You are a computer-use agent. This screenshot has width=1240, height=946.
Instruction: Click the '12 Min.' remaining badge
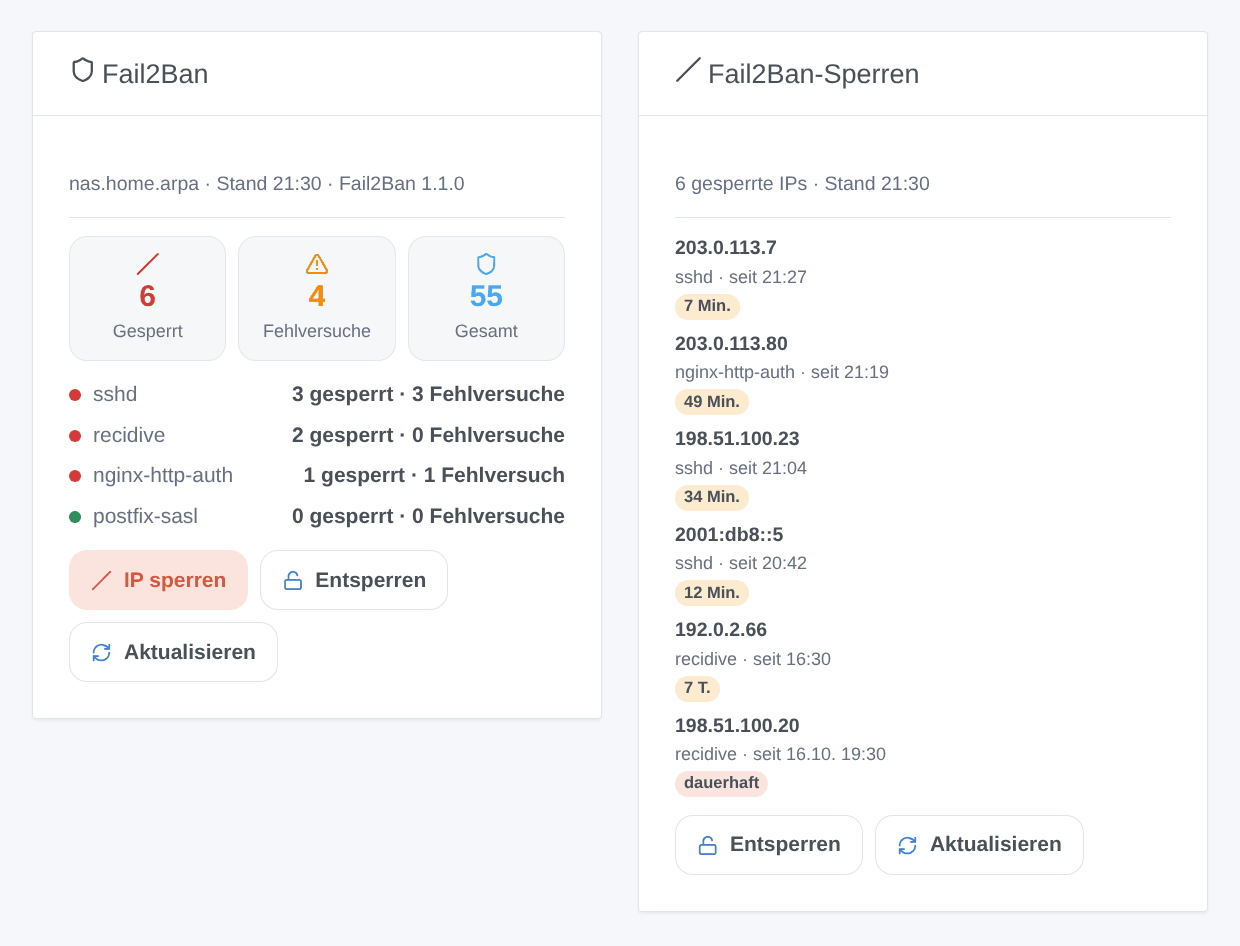pyautogui.click(x=712, y=593)
